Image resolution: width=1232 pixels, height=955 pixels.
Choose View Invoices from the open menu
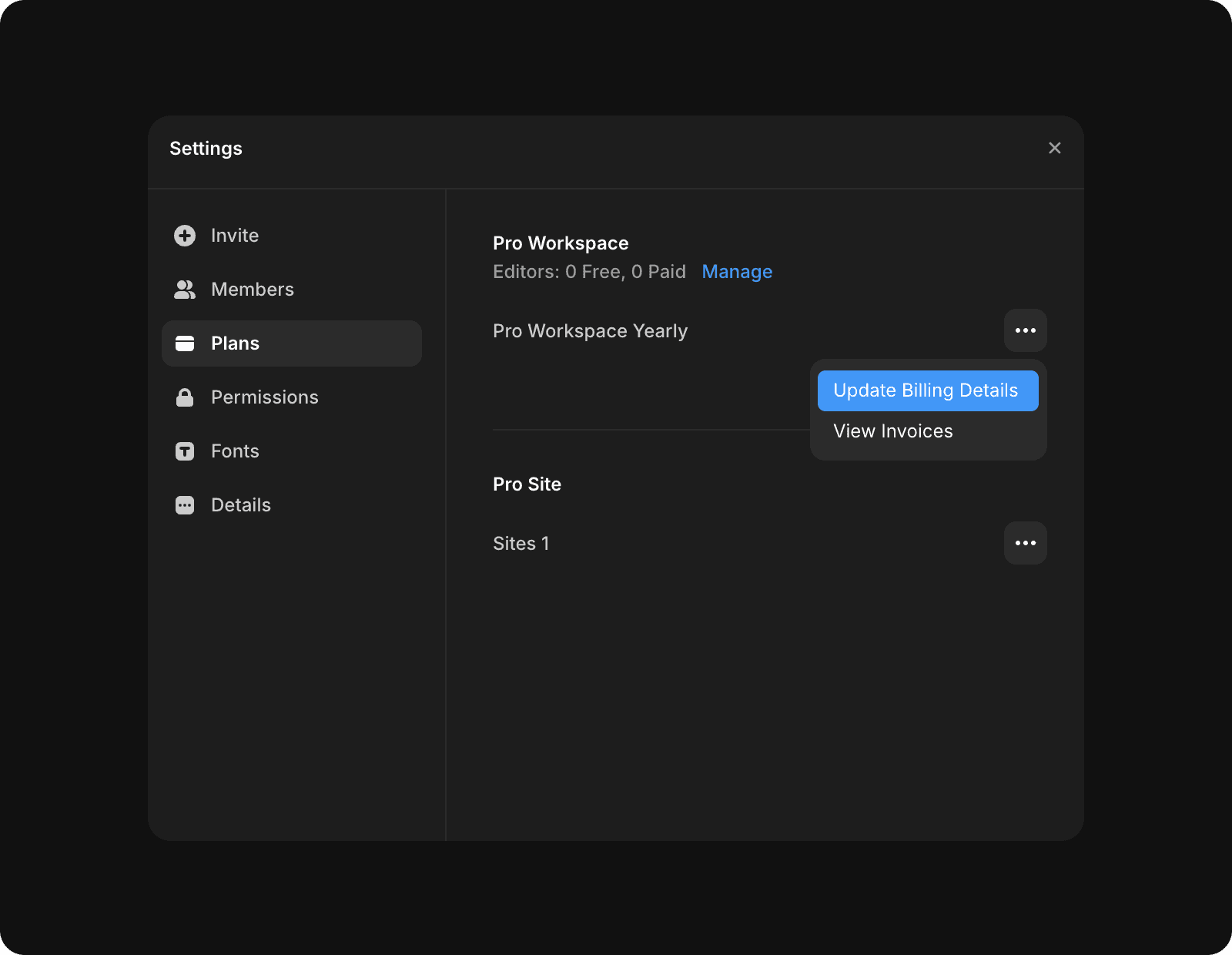click(892, 431)
